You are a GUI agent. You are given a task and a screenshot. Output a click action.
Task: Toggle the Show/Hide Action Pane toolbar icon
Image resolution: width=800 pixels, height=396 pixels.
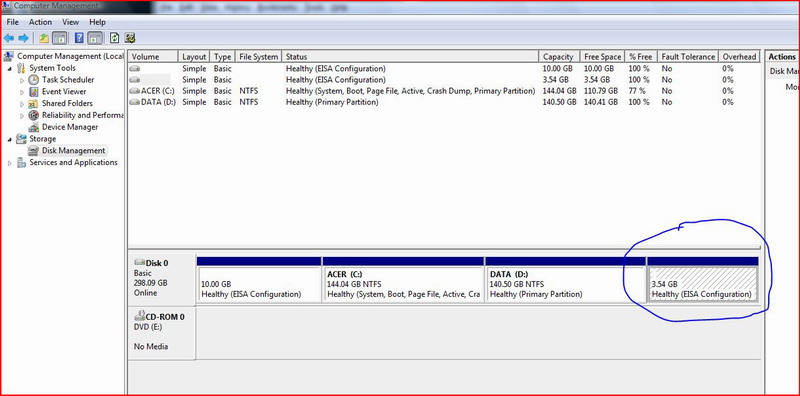pos(95,38)
